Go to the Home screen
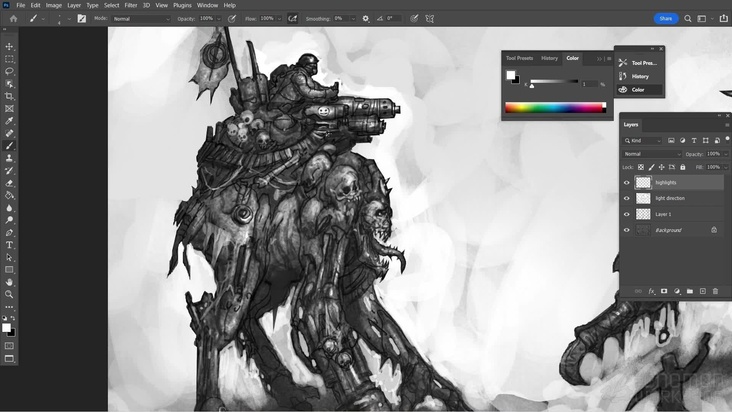Screen dimensions: 732x412 (13, 19)
